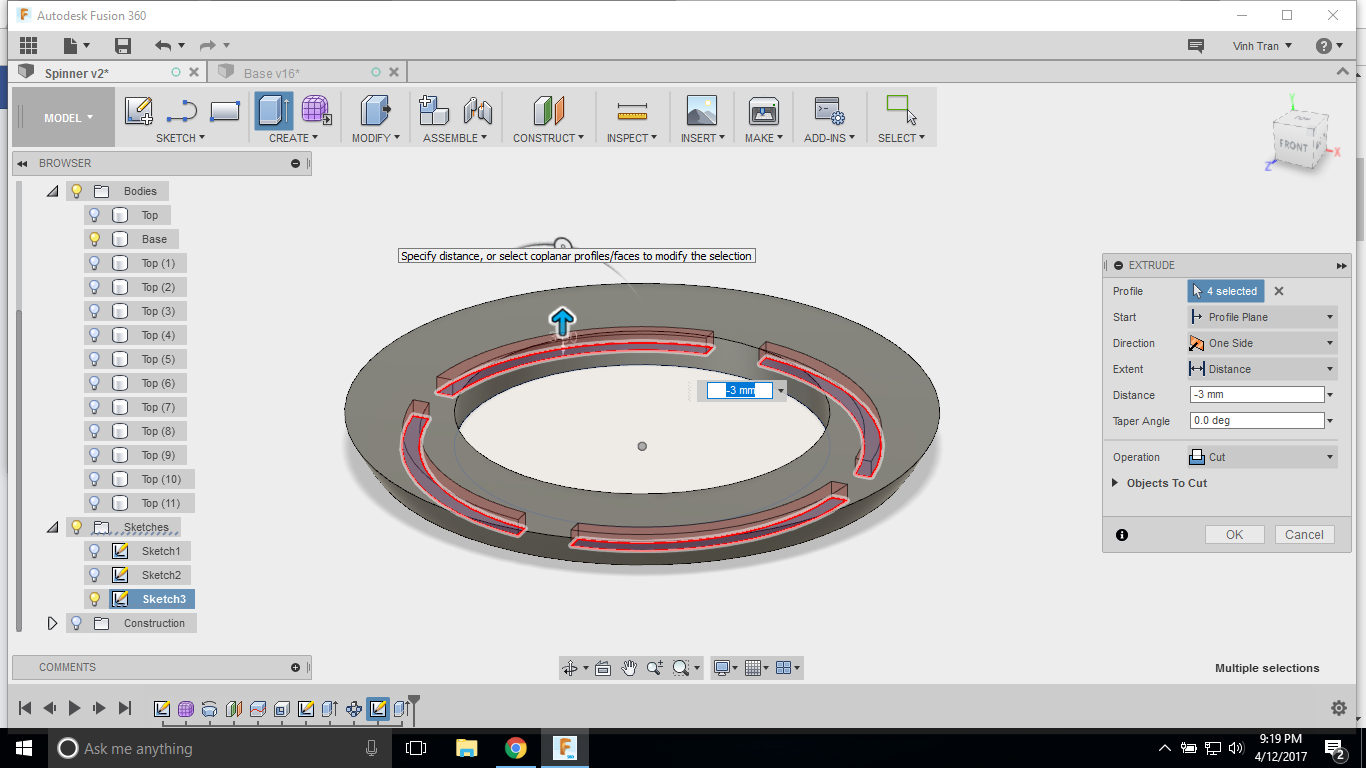
Task: Expand the Construction folder arrow
Action: (53, 623)
